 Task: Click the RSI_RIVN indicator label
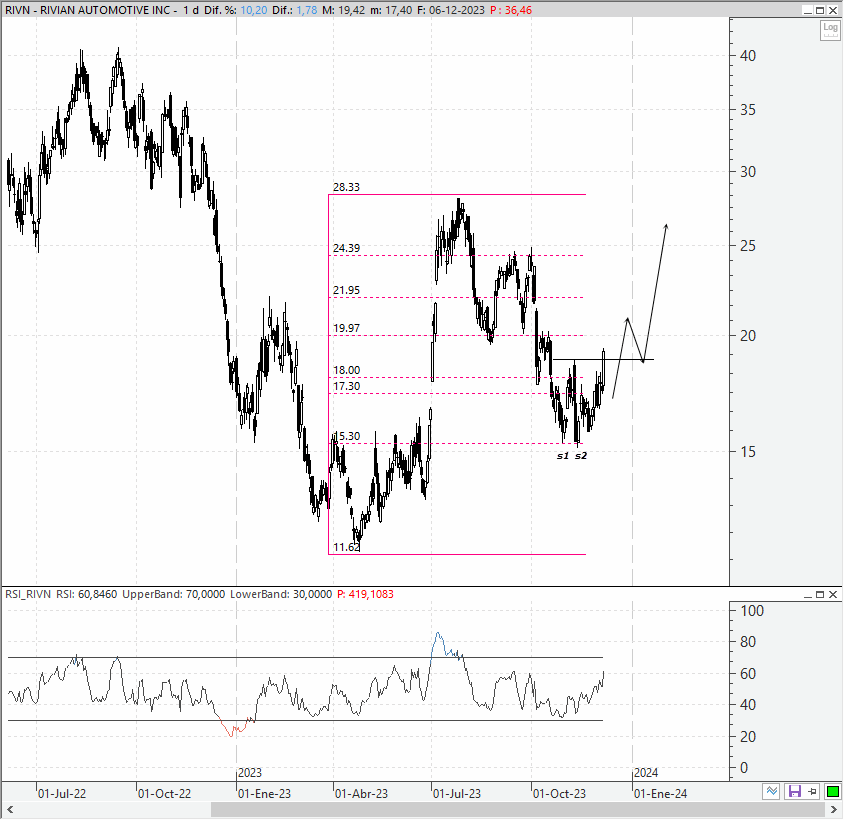[x=27, y=594]
